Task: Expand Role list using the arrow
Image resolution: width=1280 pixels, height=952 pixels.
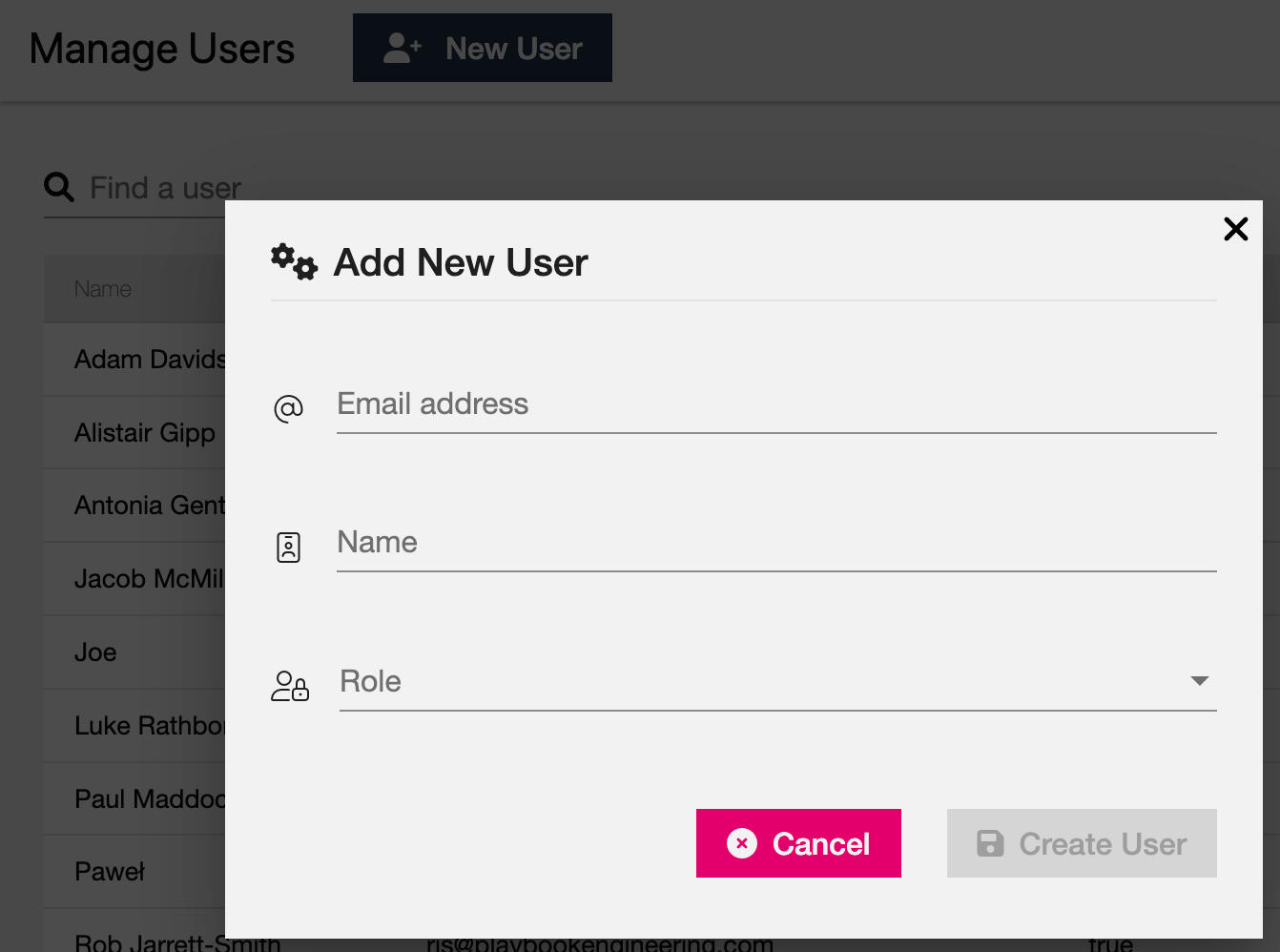Action: [x=1200, y=681]
